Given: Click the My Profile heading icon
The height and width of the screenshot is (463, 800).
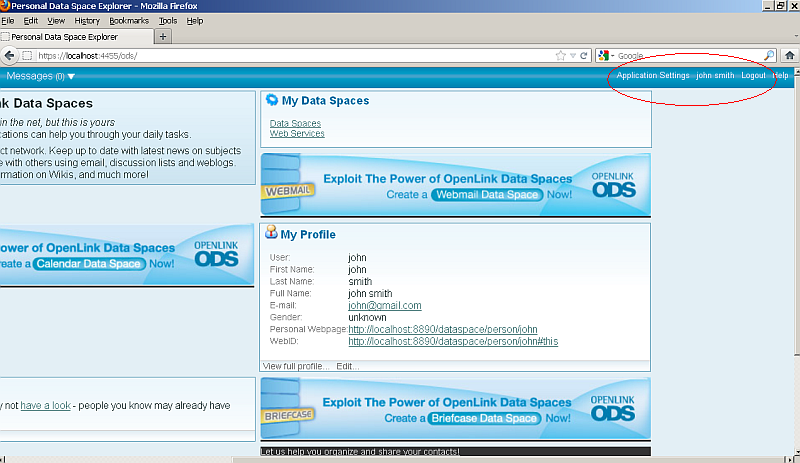Looking at the screenshot, I should point(271,234).
